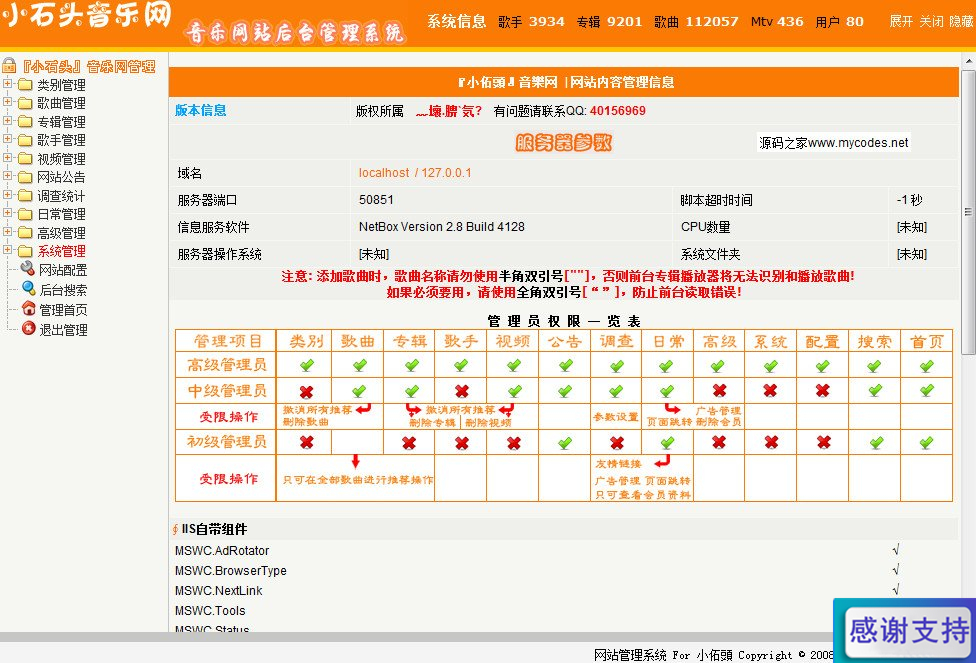
Task: Click the 版本信息 heading
Action: 200,110
